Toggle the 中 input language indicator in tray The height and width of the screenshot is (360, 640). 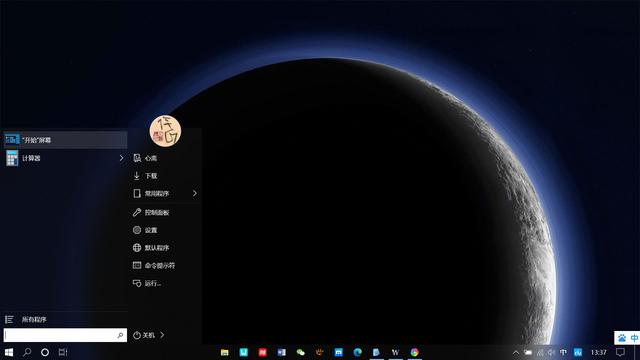click(564, 352)
